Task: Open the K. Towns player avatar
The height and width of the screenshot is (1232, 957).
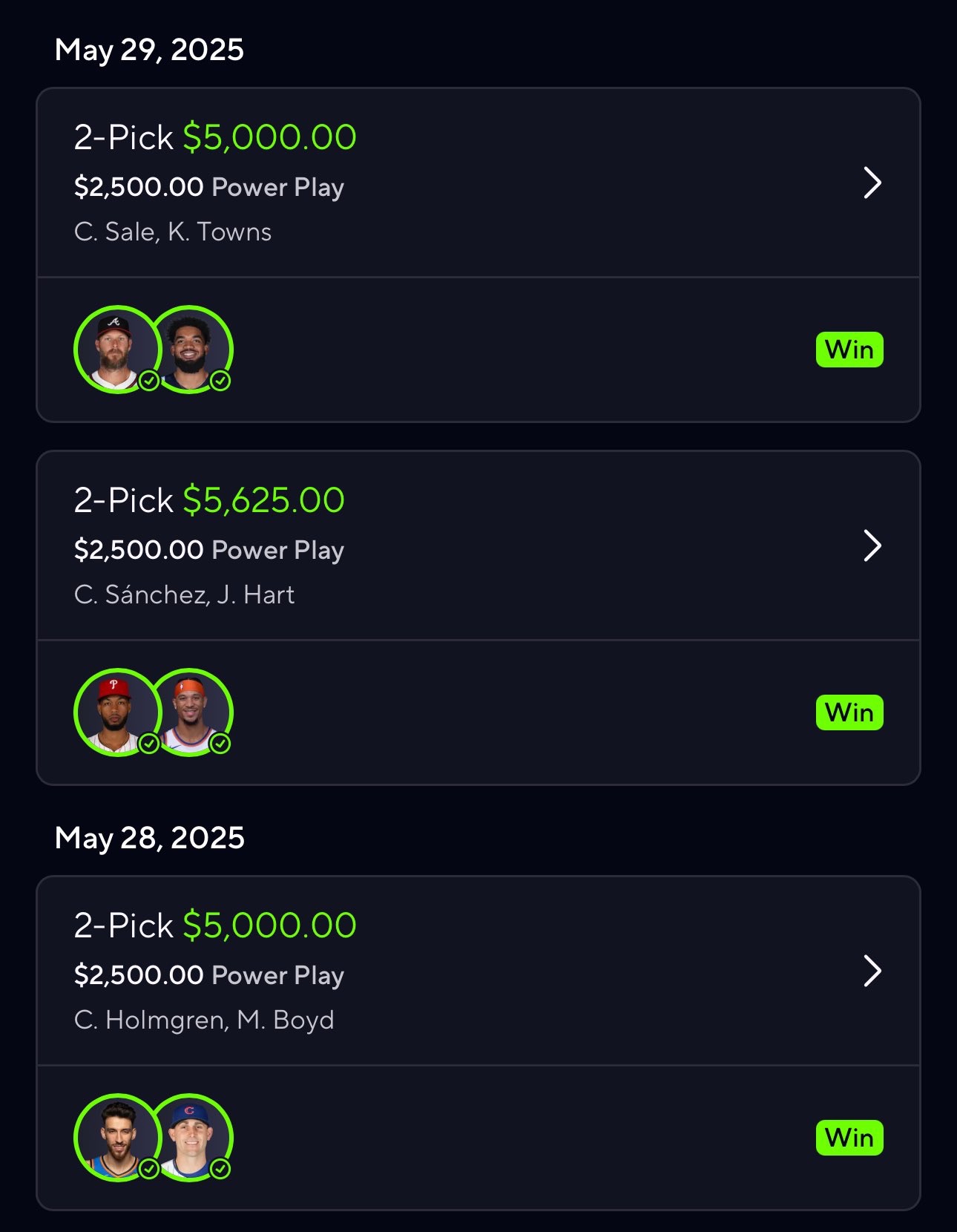Action: [x=190, y=349]
